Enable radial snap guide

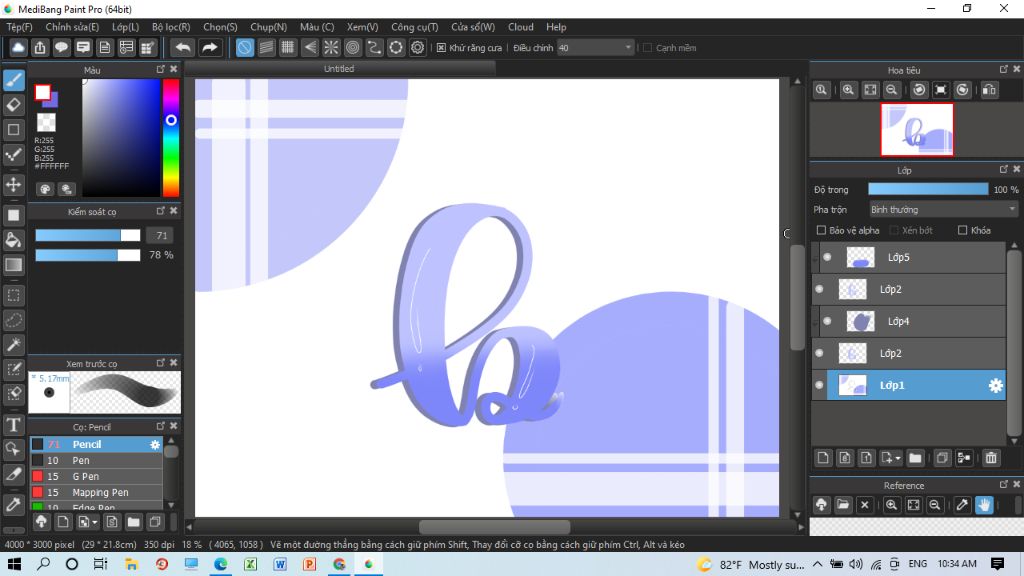331,48
